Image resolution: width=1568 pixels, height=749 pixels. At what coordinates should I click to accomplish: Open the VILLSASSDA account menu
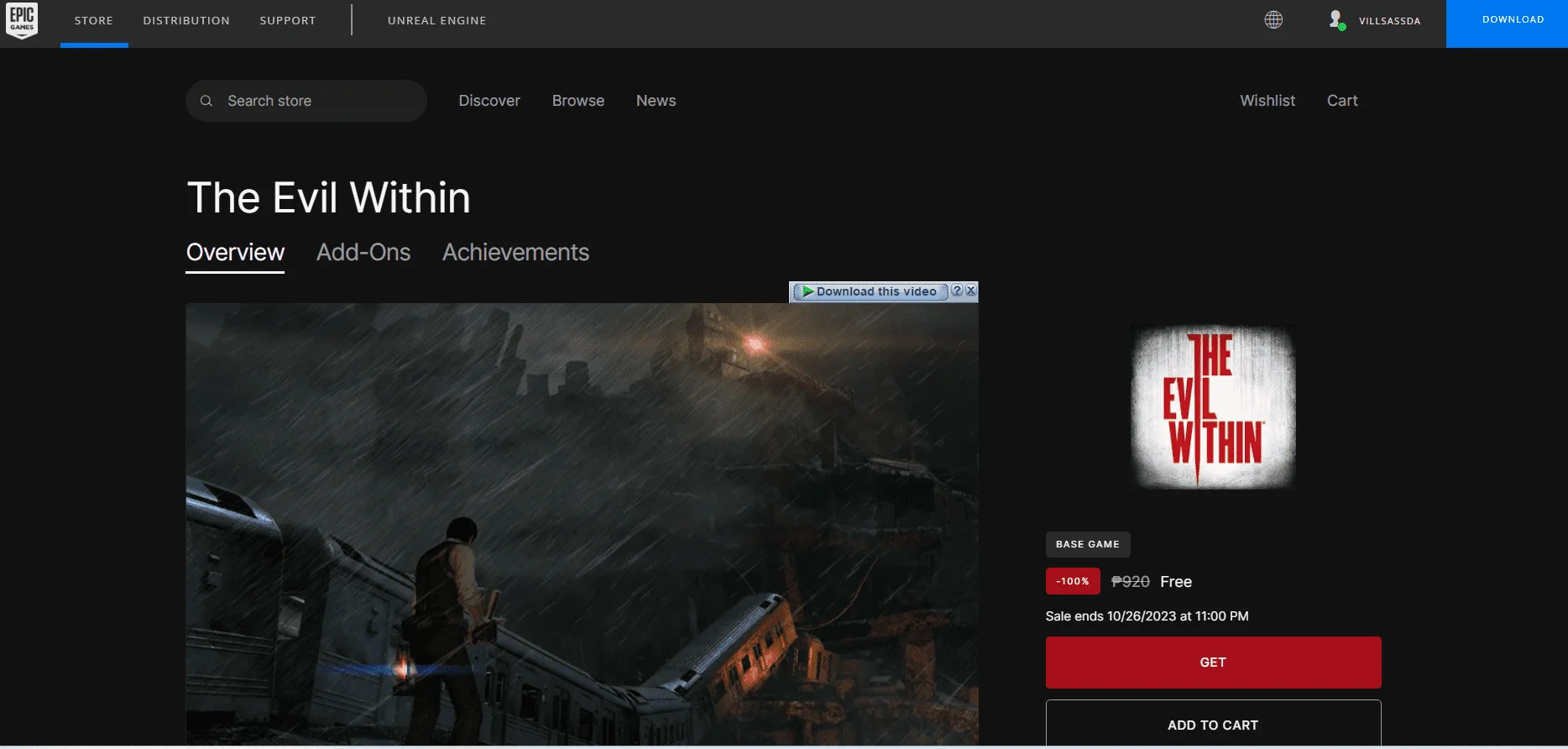(x=1389, y=21)
